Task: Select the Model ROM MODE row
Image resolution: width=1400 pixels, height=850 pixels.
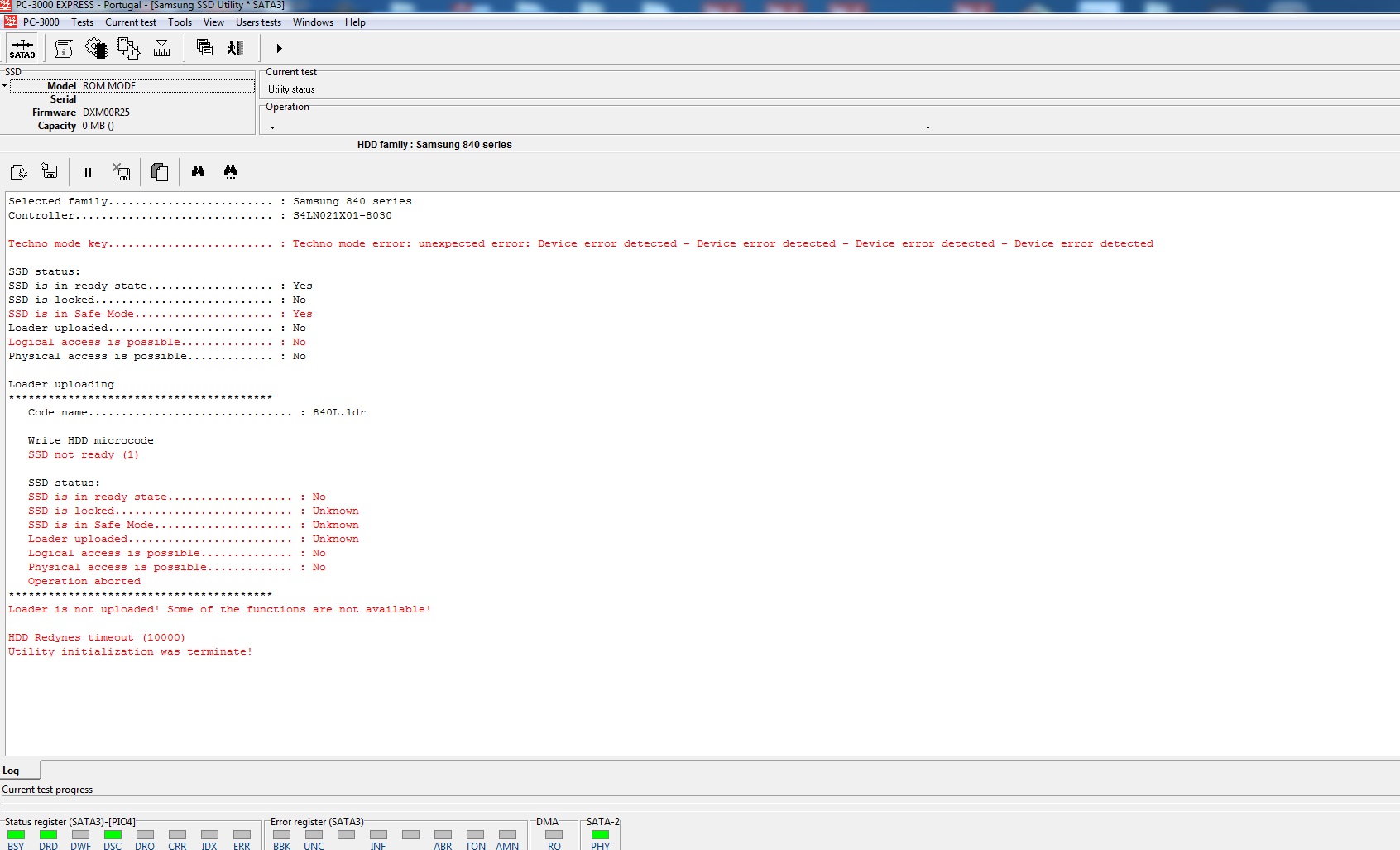Action: click(x=132, y=86)
